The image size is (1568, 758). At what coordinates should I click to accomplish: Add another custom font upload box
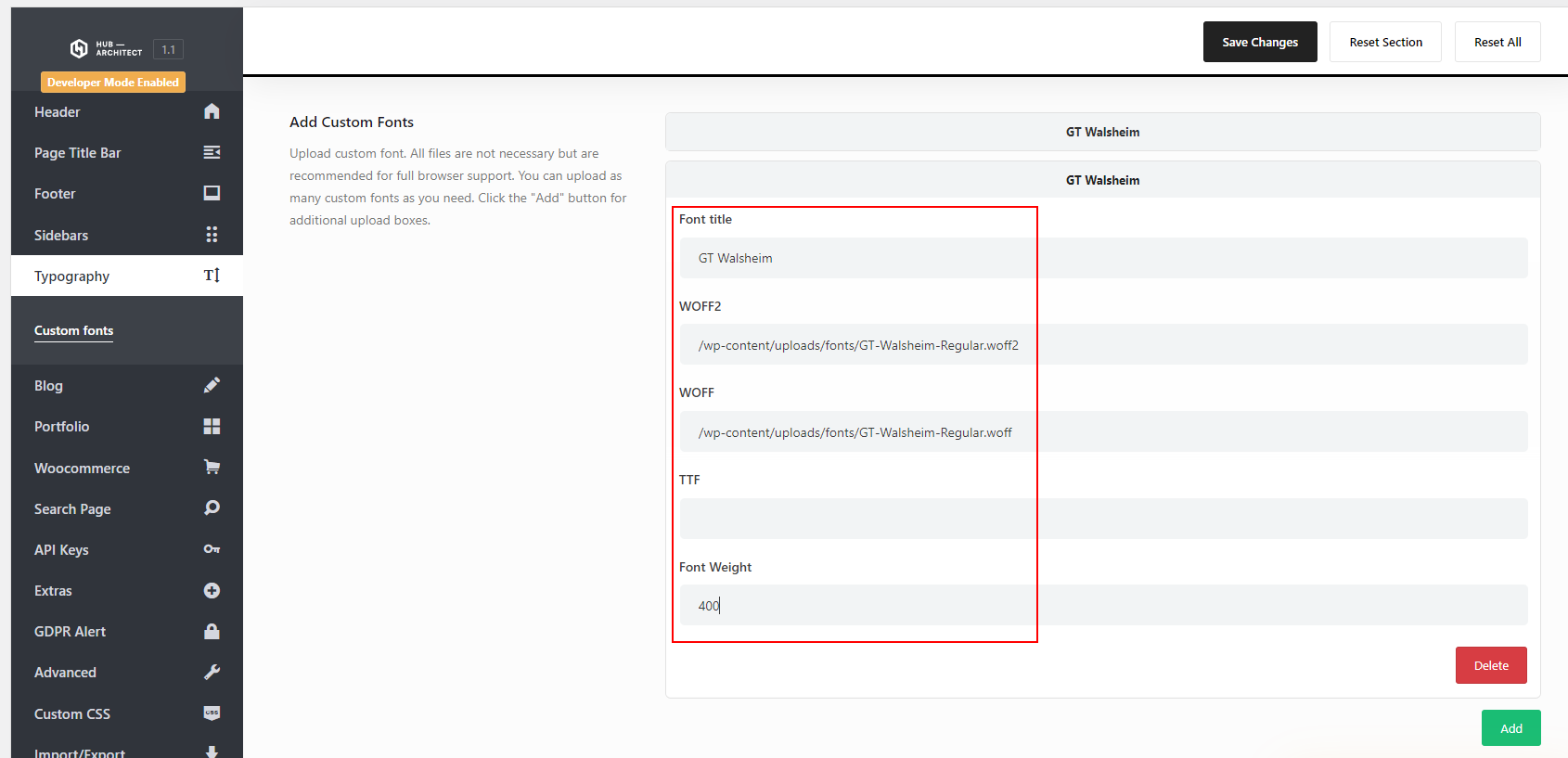pyautogui.click(x=1510, y=728)
